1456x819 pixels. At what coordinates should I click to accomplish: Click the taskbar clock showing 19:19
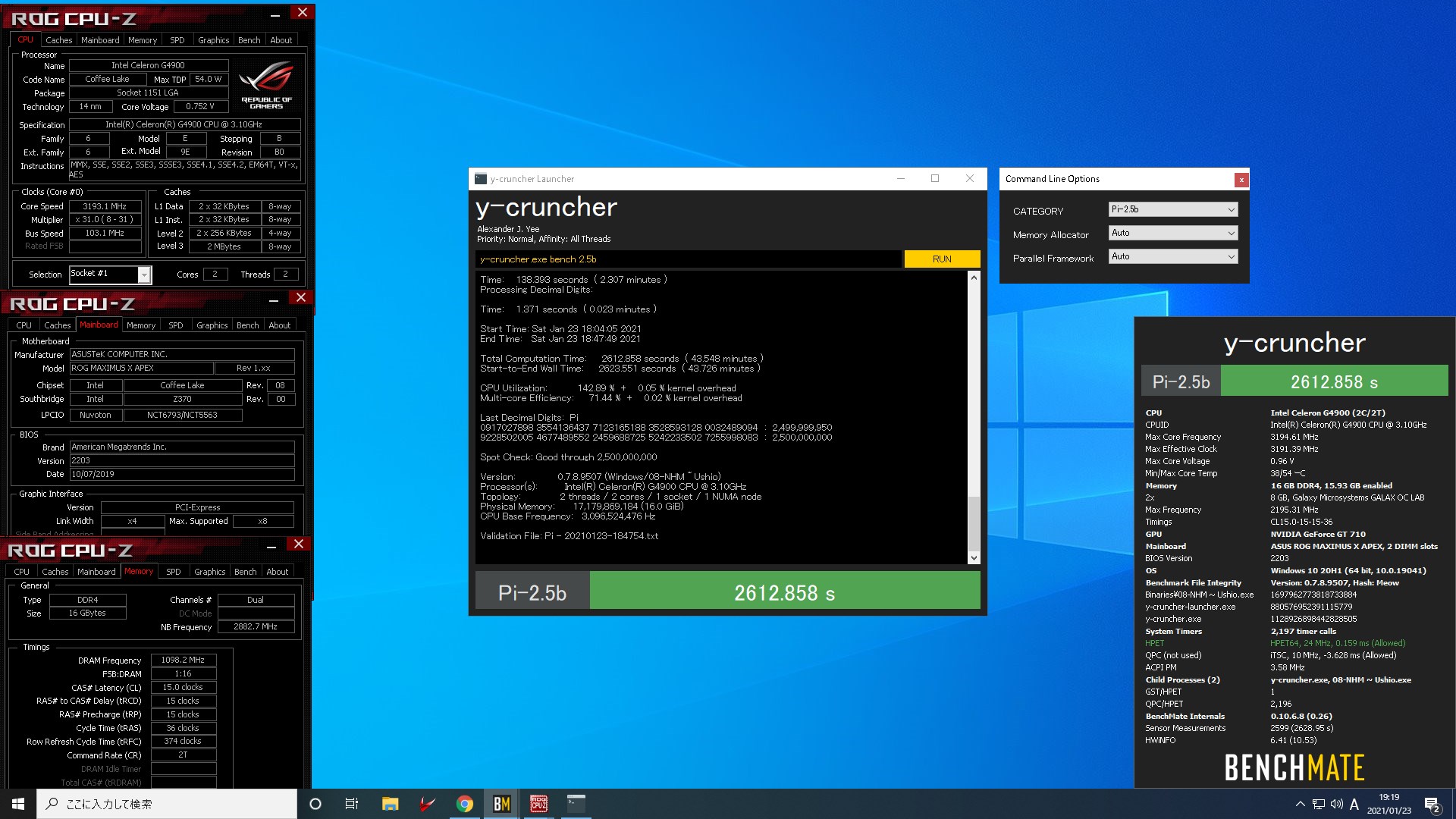click(1389, 804)
